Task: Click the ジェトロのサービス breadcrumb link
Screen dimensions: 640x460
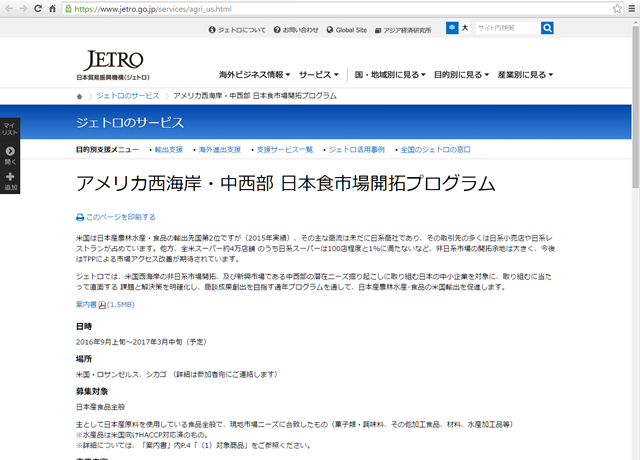Action: tap(127, 96)
